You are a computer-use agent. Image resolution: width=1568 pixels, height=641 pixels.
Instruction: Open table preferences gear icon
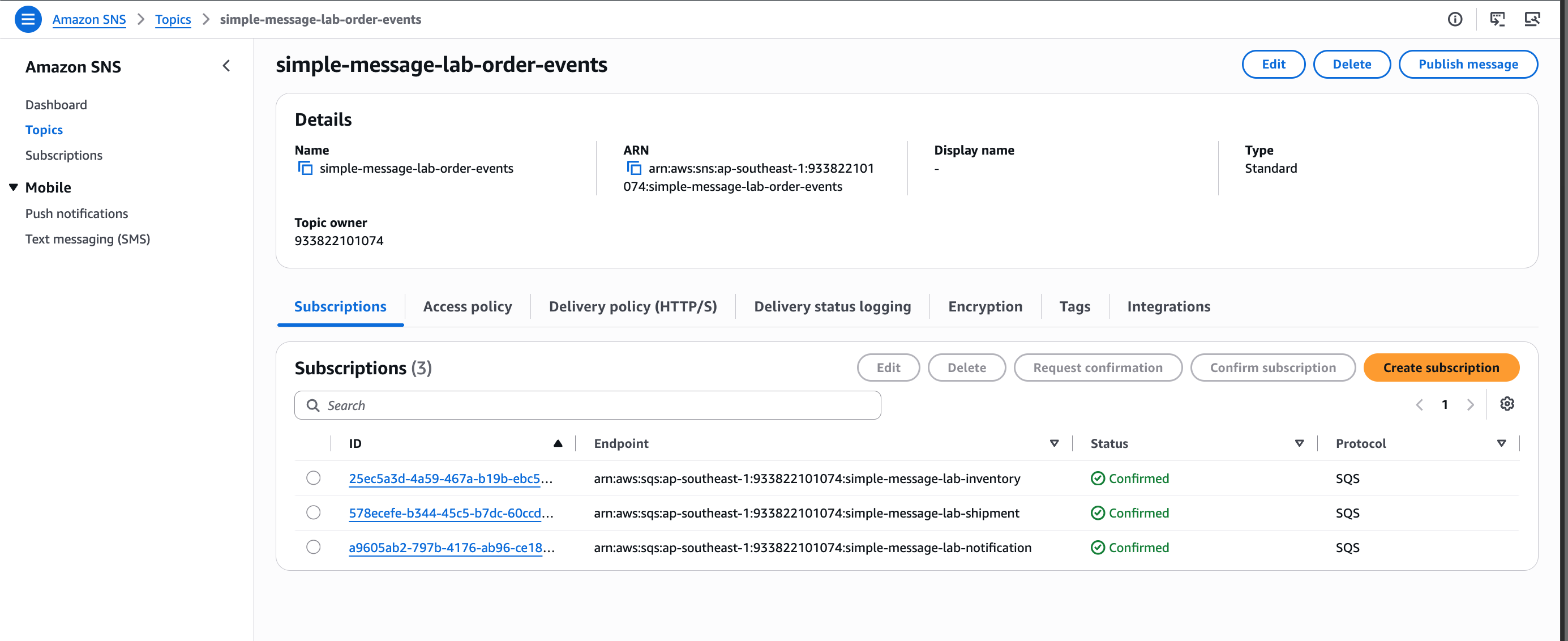1506,404
